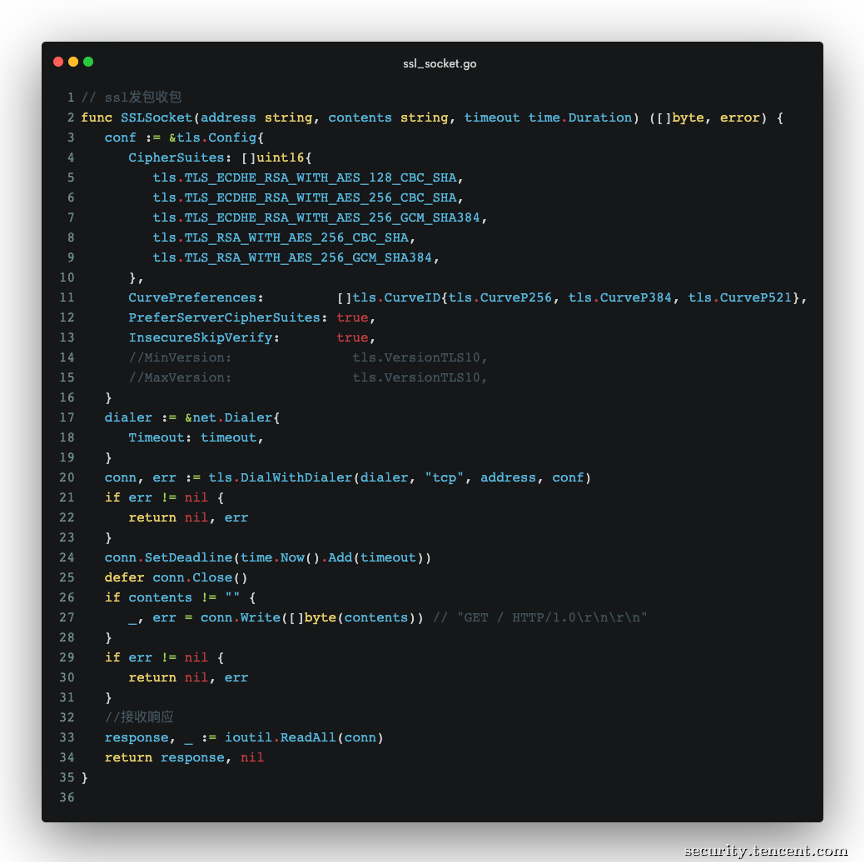Viewport: 864px width, 862px height.
Task: Click the '//接收响应' comment on line 32
Action: [139, 717]
